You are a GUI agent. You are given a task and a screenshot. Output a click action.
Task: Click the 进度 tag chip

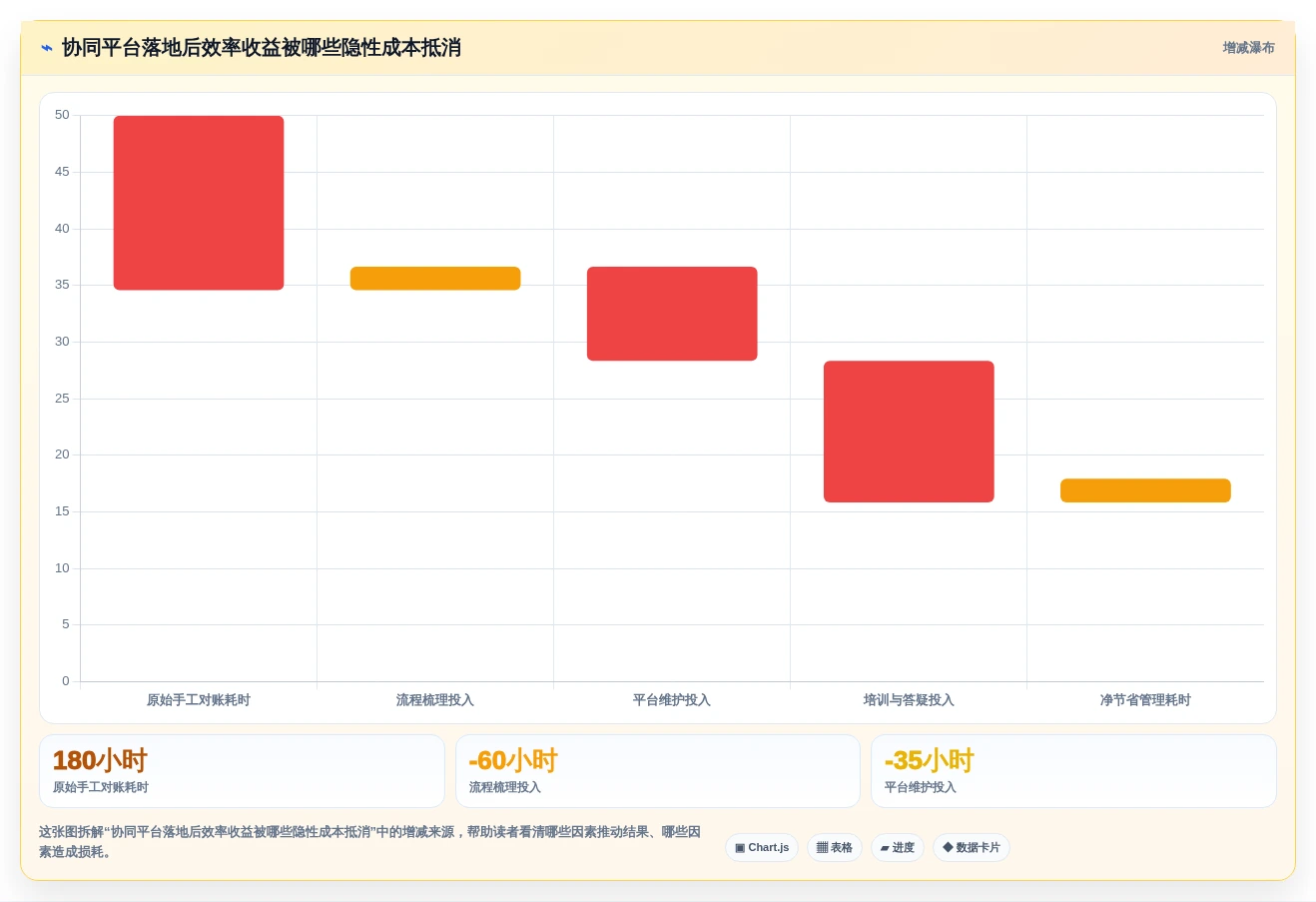(x=898, y=847)
